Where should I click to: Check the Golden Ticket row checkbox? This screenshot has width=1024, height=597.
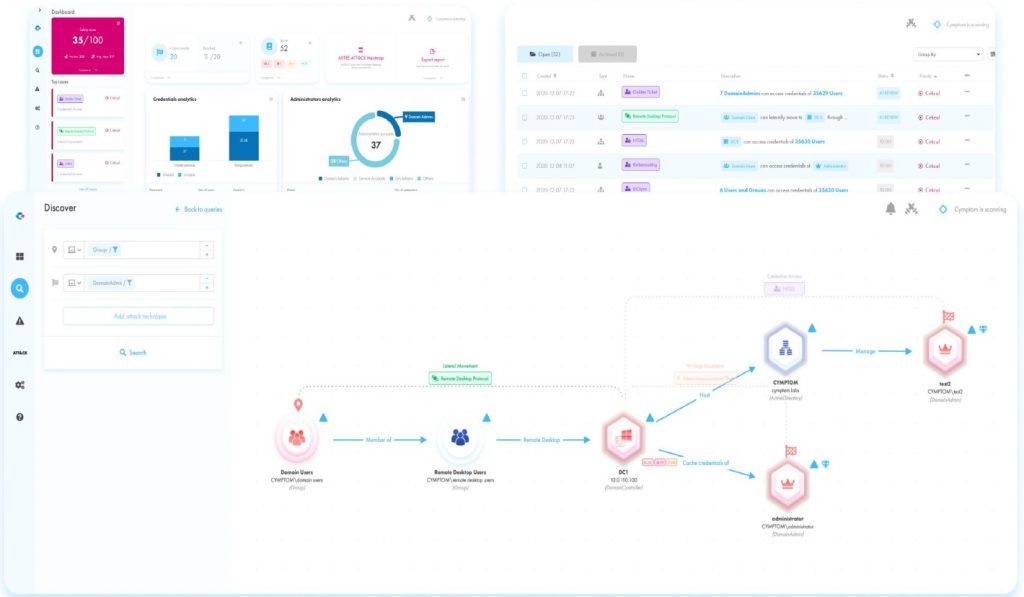524,93
